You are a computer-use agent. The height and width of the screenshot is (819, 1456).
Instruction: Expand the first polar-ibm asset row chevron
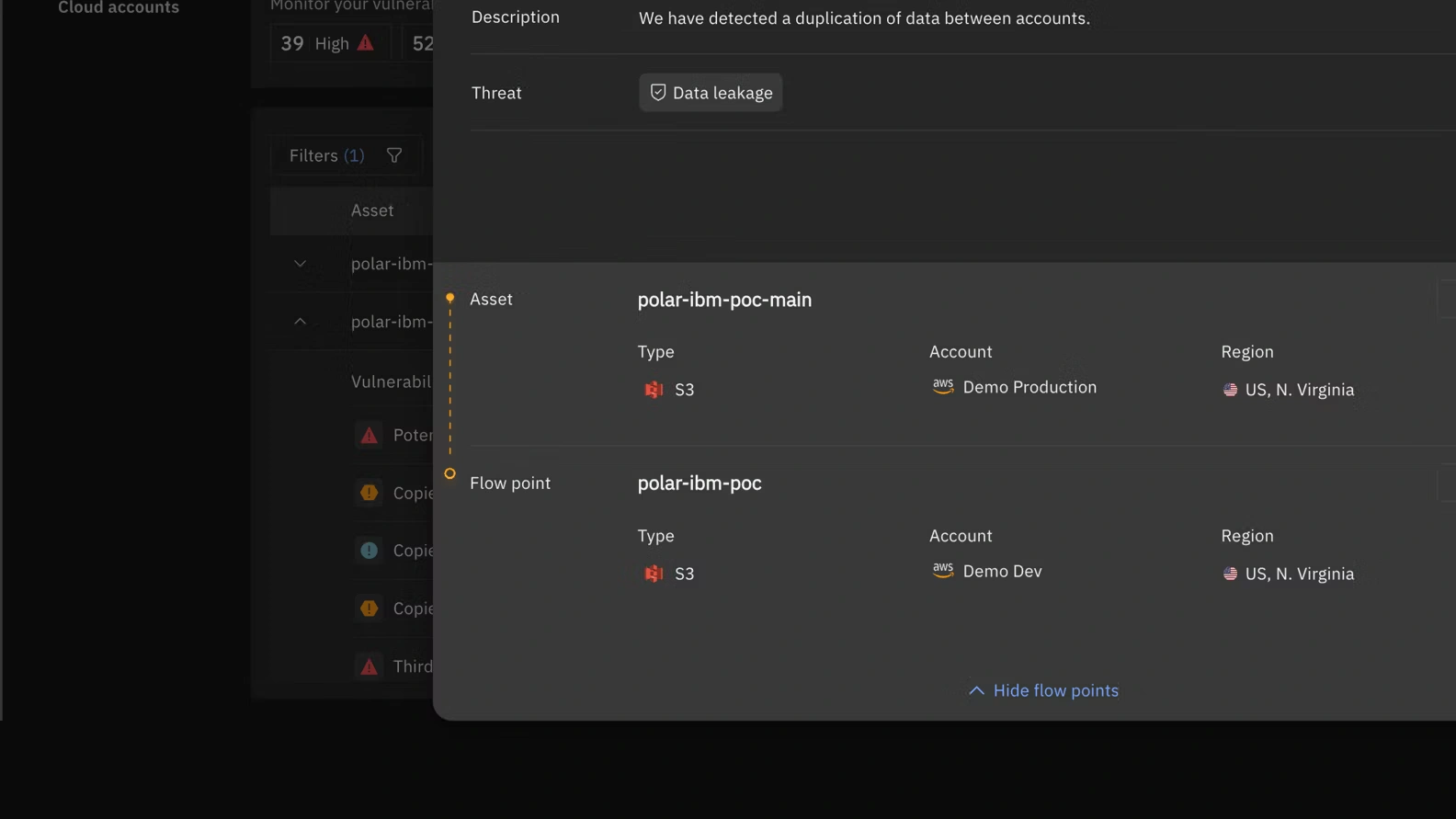pos(300,264)
